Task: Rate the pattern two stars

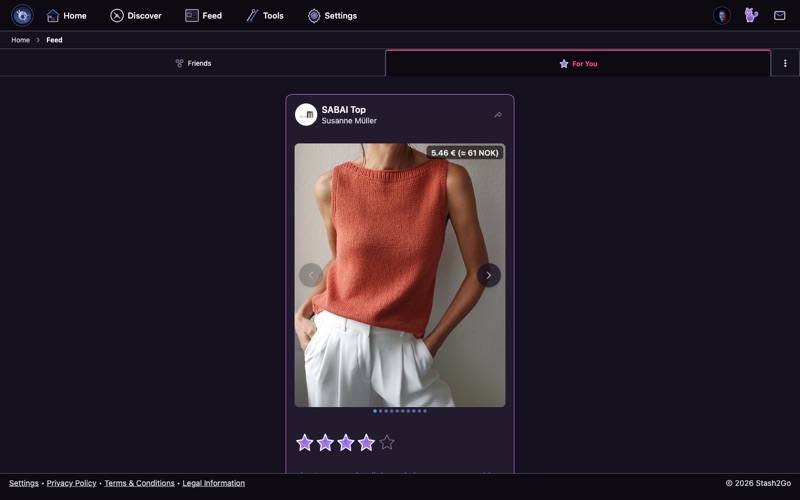Action: pyautogui.click(x=325, y=442)
